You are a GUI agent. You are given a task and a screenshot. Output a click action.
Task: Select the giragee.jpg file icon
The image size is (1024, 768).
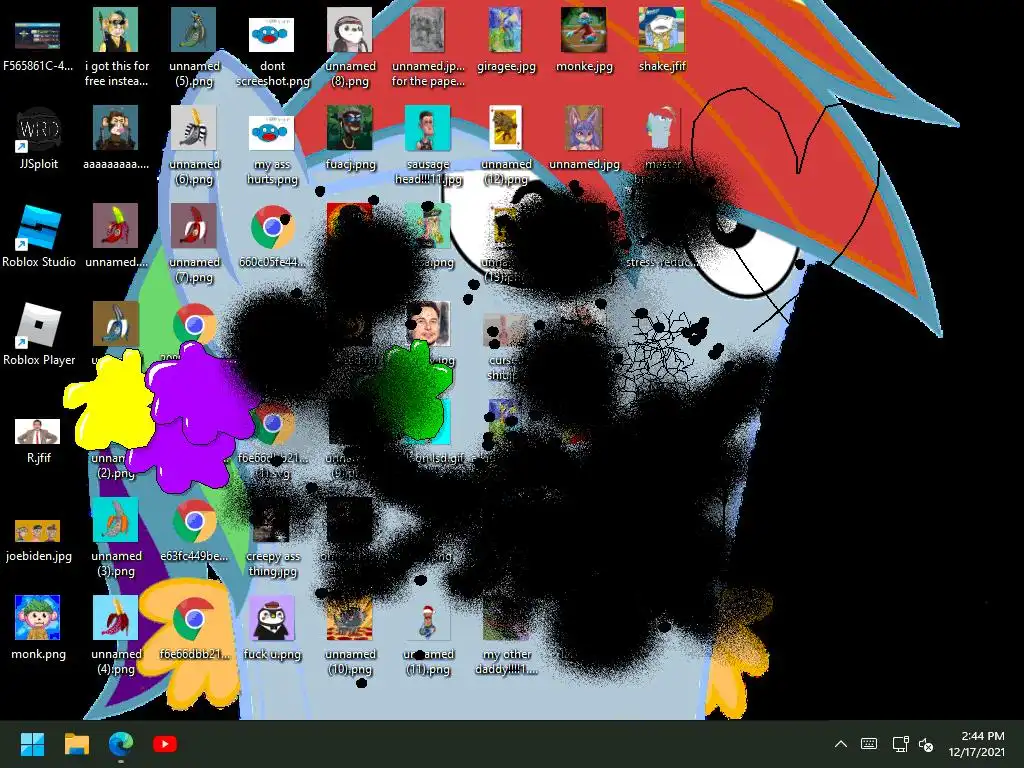coord(506,40)
